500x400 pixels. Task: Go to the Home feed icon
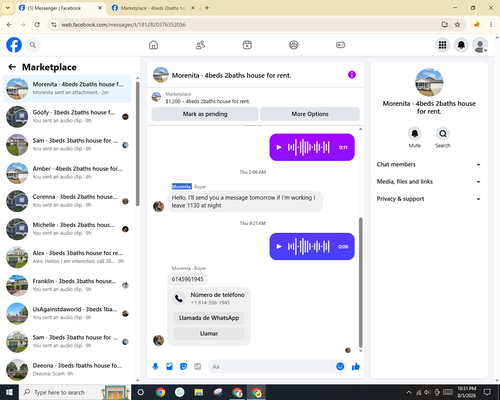point(153,45)
